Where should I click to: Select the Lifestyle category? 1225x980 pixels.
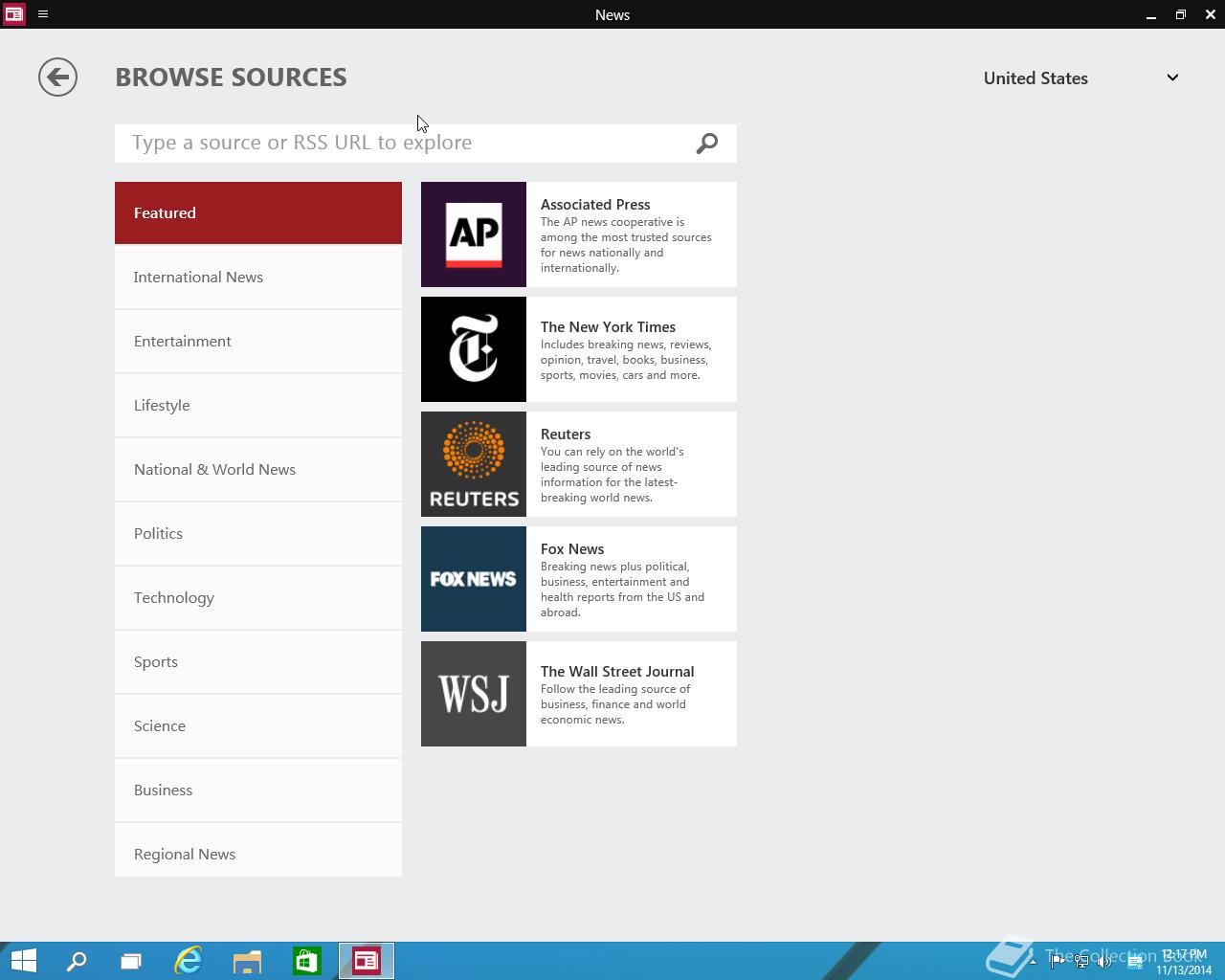tap(258, 406)
